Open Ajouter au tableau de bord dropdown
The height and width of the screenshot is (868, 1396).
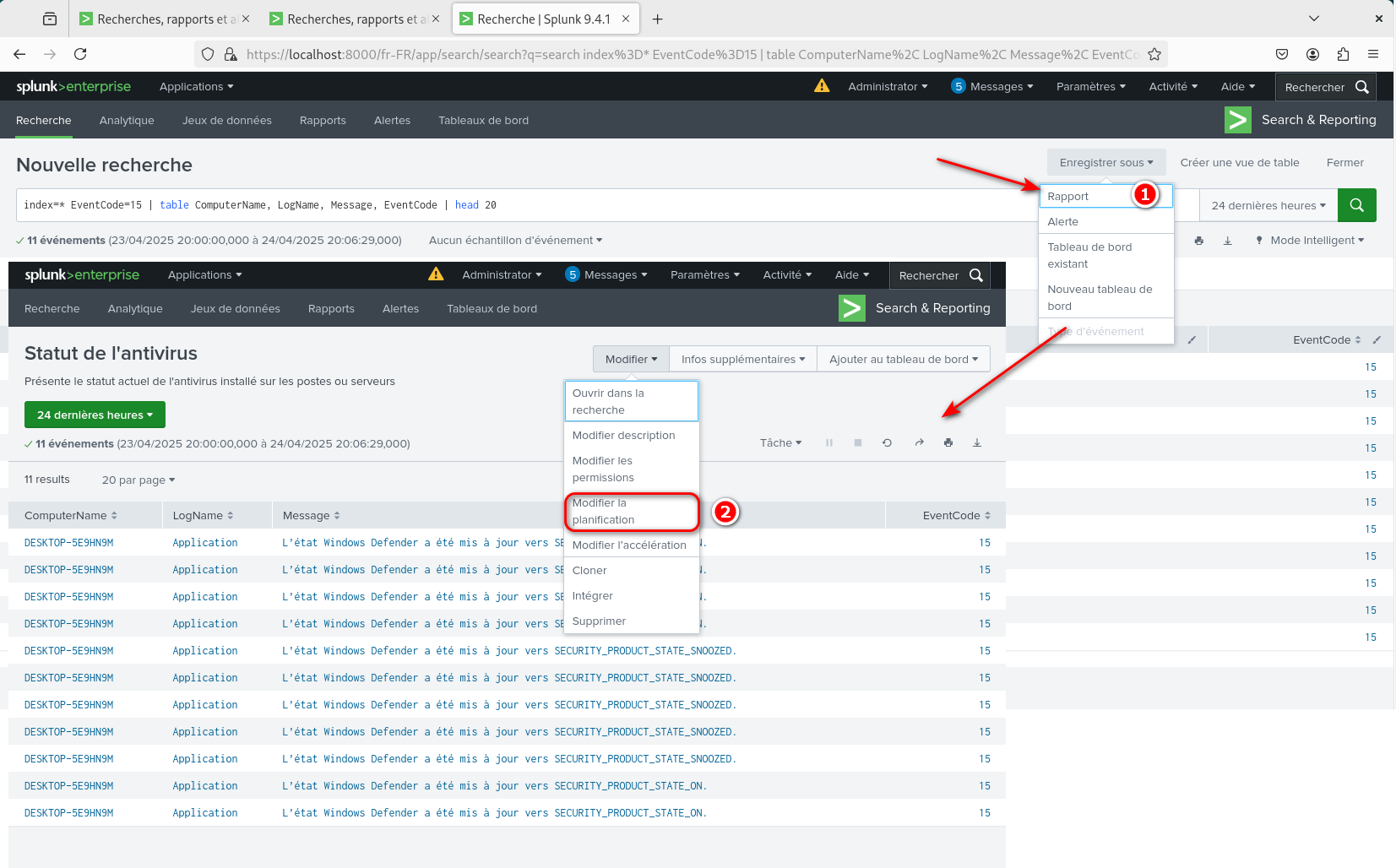pyautogui.click(x=904, y=359)
